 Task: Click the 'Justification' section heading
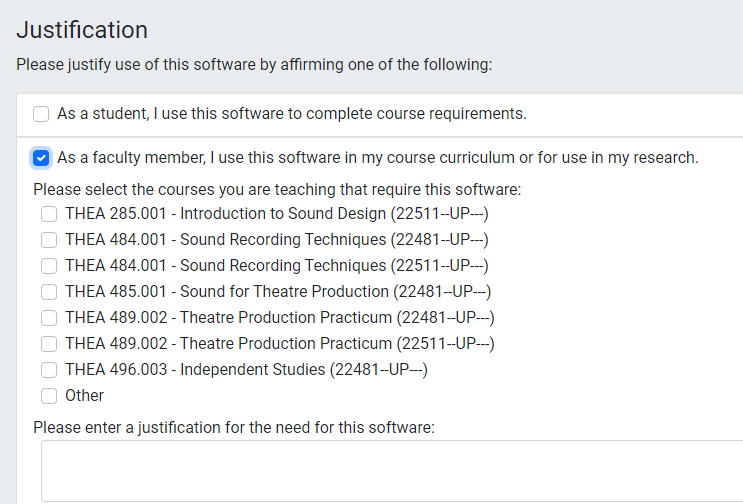click(82, 30)
